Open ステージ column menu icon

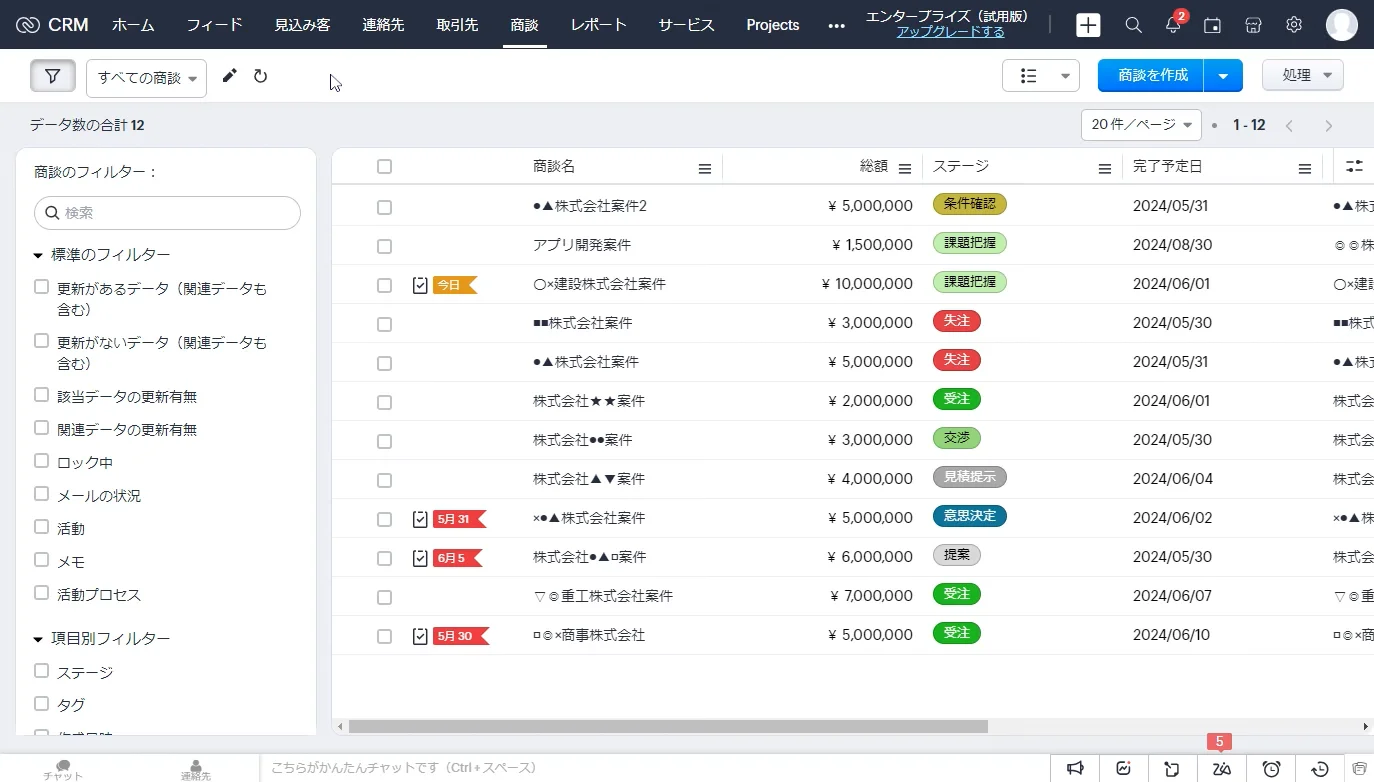tap(1105, 169)
